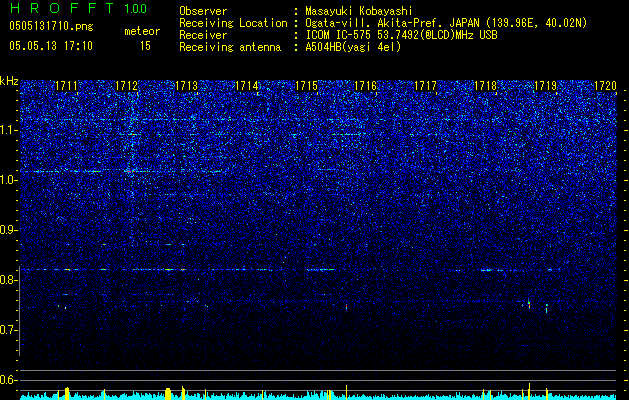The width and height of the screenshot is (629, 400).
Task: Click the filename 0505131710.png
Action: pos(51,27)
